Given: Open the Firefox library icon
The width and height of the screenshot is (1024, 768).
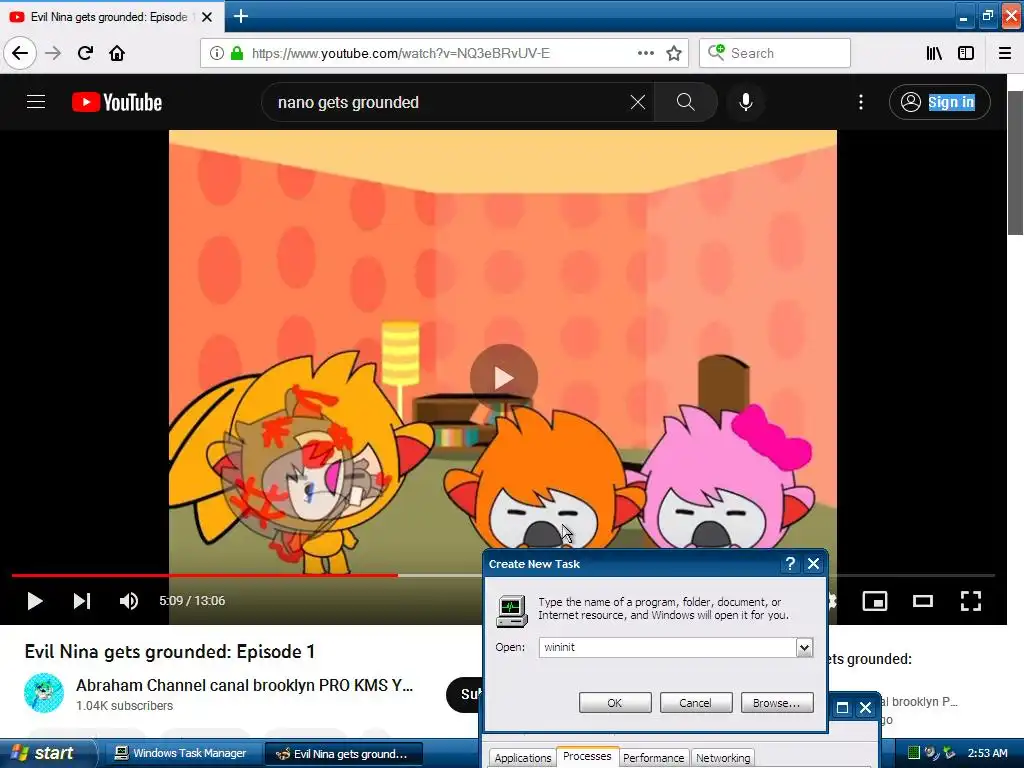Looking at the screenshot, I should 934,53.
